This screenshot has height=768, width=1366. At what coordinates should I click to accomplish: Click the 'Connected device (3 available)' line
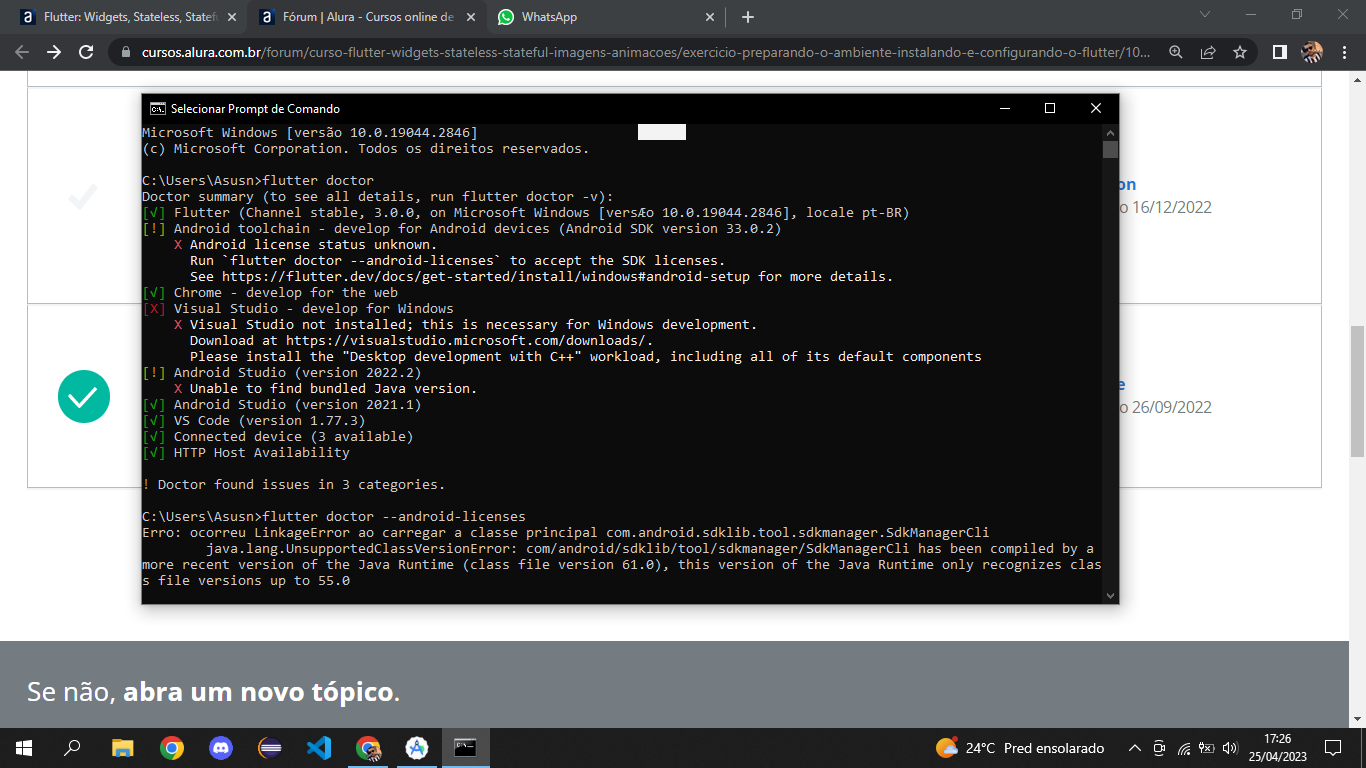278,437
